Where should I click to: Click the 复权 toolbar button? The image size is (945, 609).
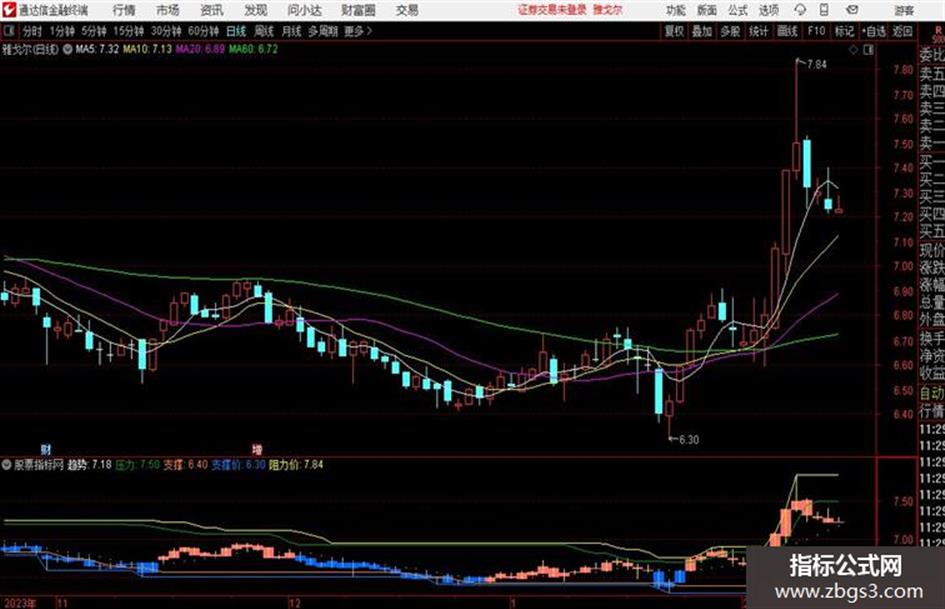point(674,31)
